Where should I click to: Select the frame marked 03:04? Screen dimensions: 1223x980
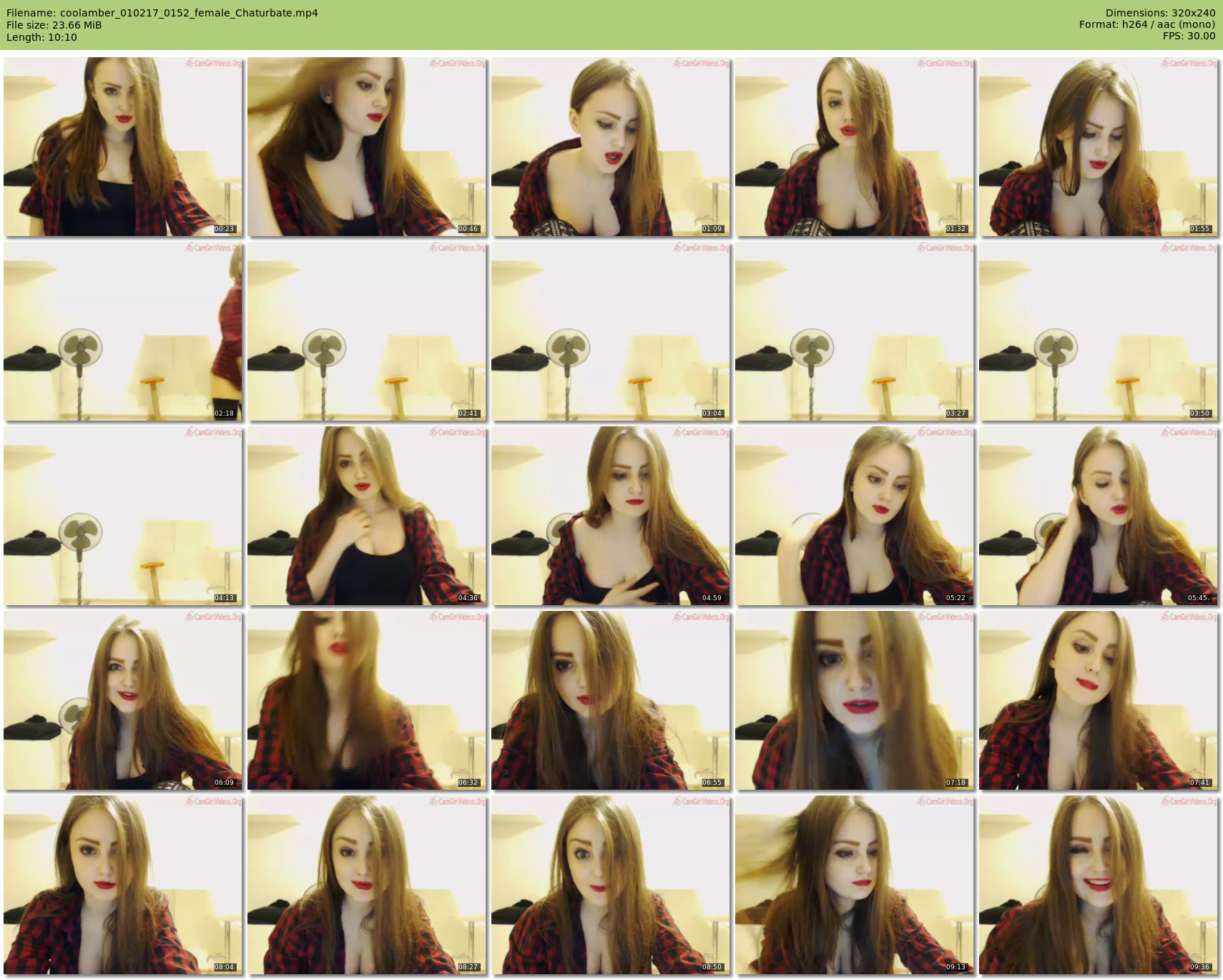(611, 331)
